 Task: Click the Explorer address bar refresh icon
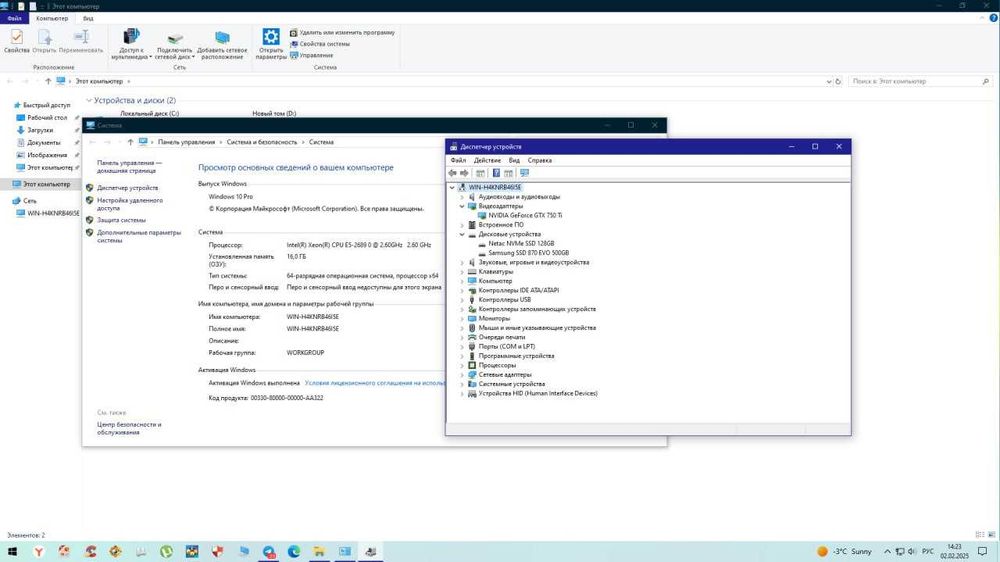[838, 81]
